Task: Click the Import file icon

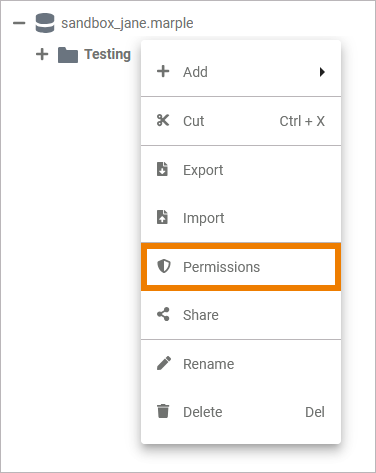Action: tap(162, 217)
